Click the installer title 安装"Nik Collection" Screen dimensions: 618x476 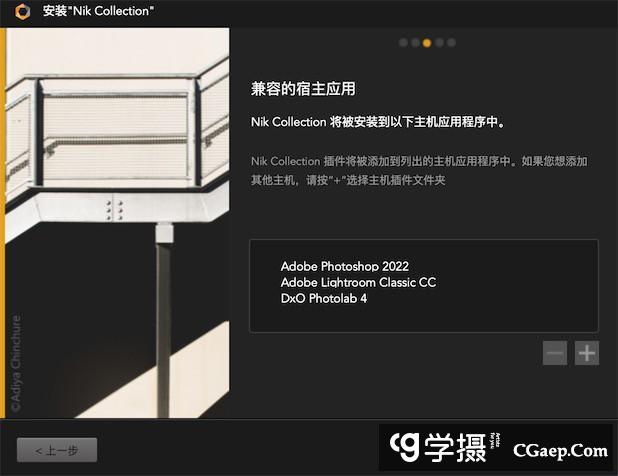coord(98,11)
